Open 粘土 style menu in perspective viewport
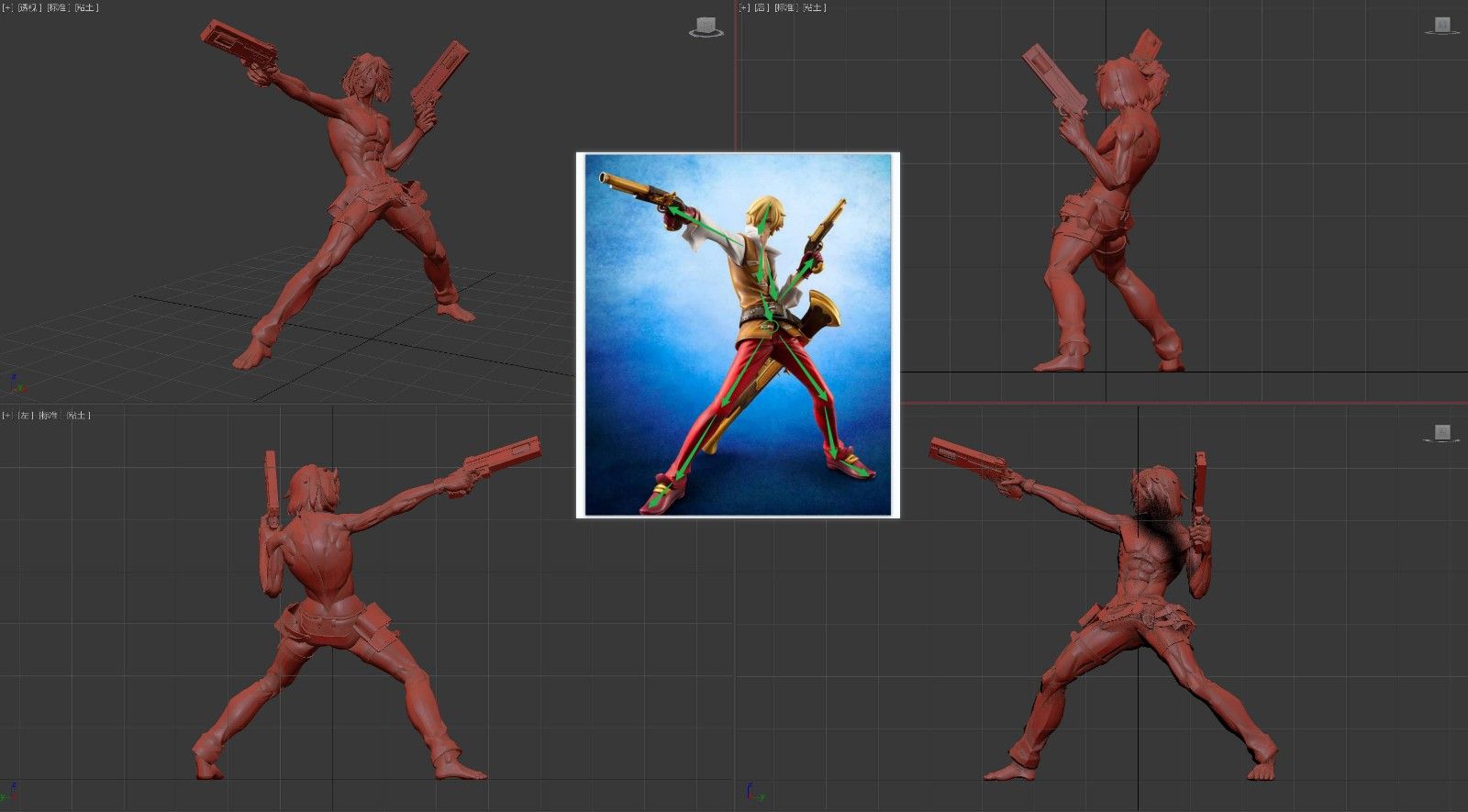The height and width of the screenshot is (812, 1468). [85, 7]
